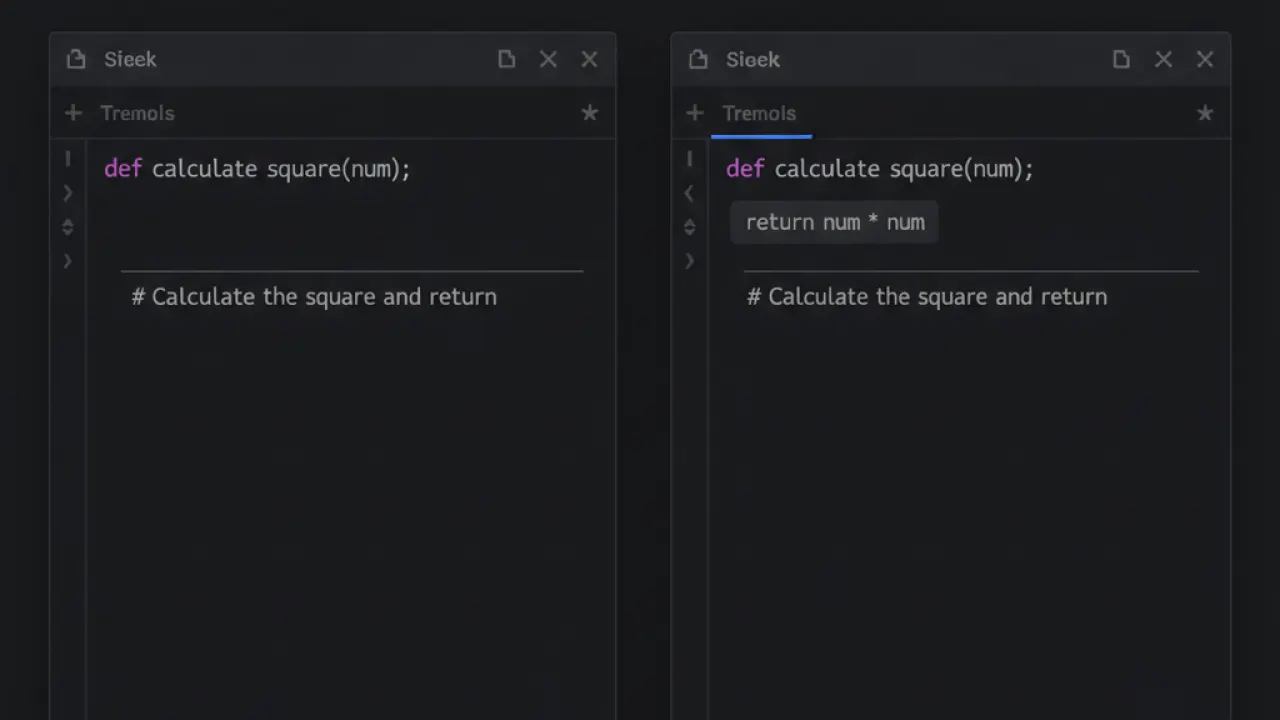
Task: Click the 'def calculate square(num);' line in the left window
Action: (257, 168)
